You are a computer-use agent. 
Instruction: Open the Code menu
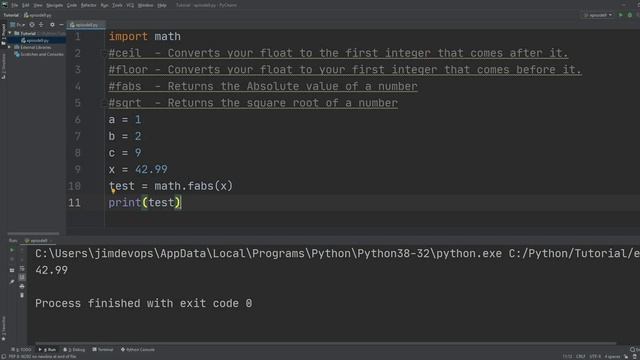pyautogui.click(x=71, y=5)
